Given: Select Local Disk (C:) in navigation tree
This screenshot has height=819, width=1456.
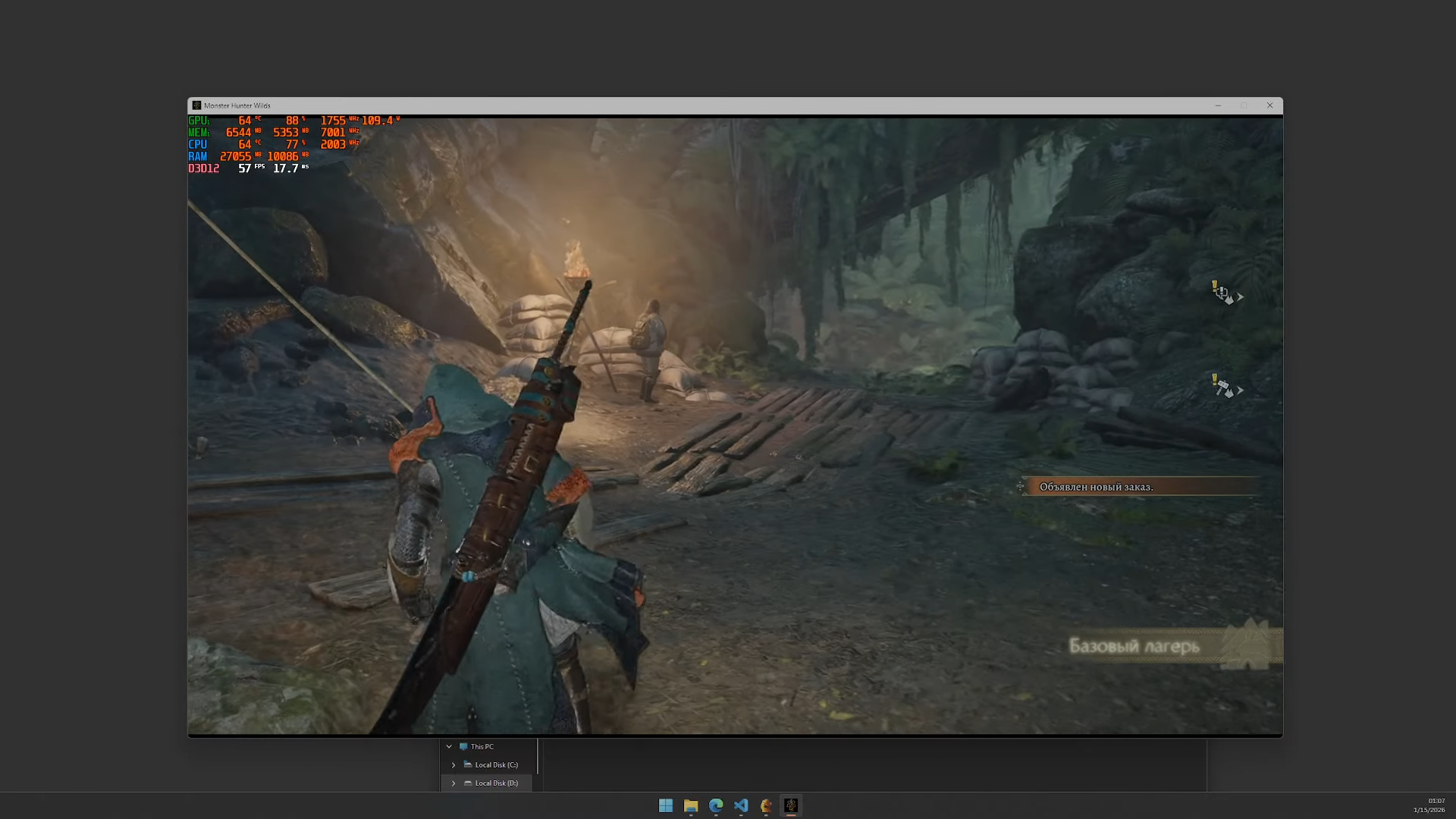Looking at the screenshot, I should pos(496,764).
